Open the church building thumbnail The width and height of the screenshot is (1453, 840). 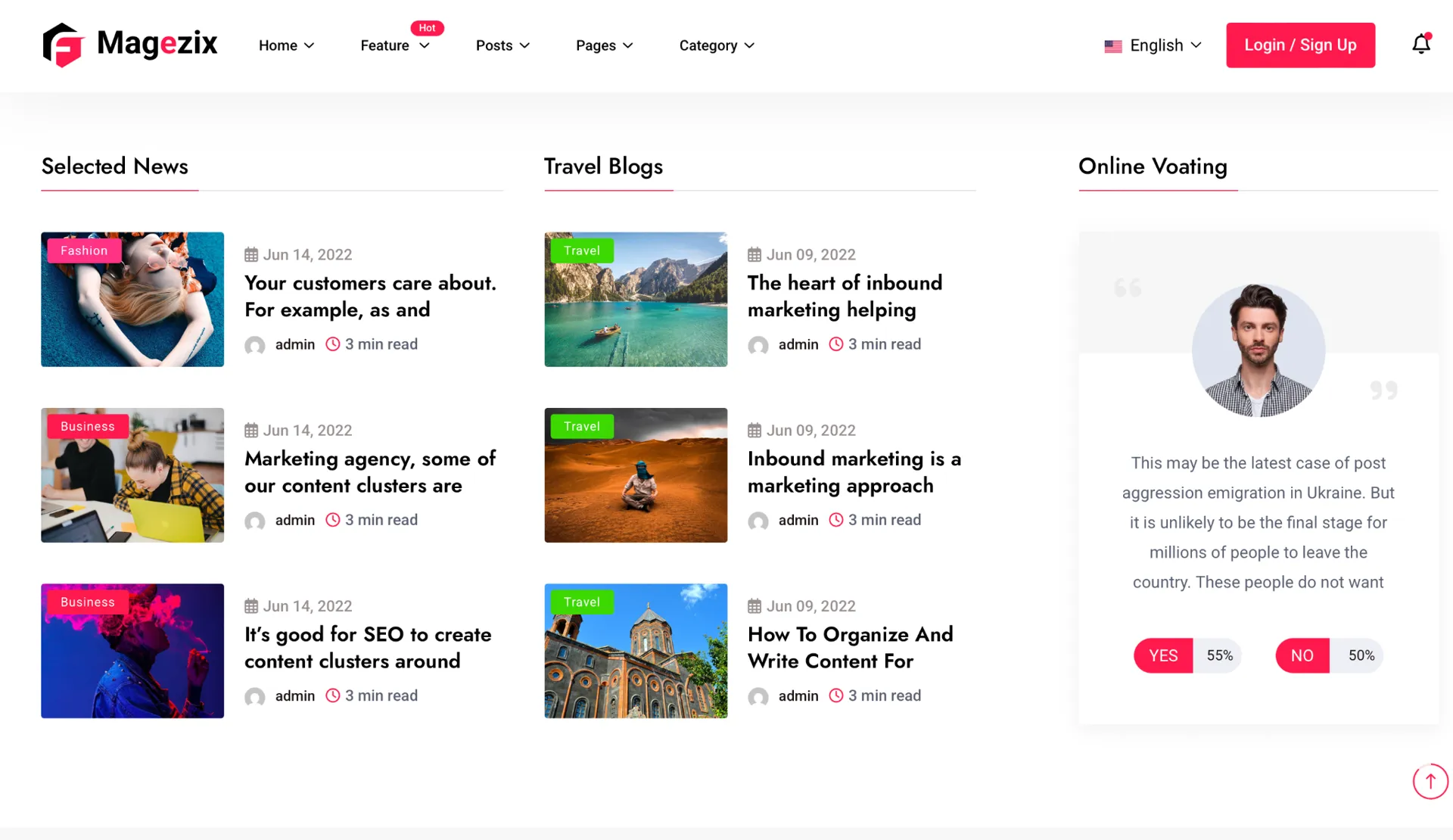[x=636, y=651]
